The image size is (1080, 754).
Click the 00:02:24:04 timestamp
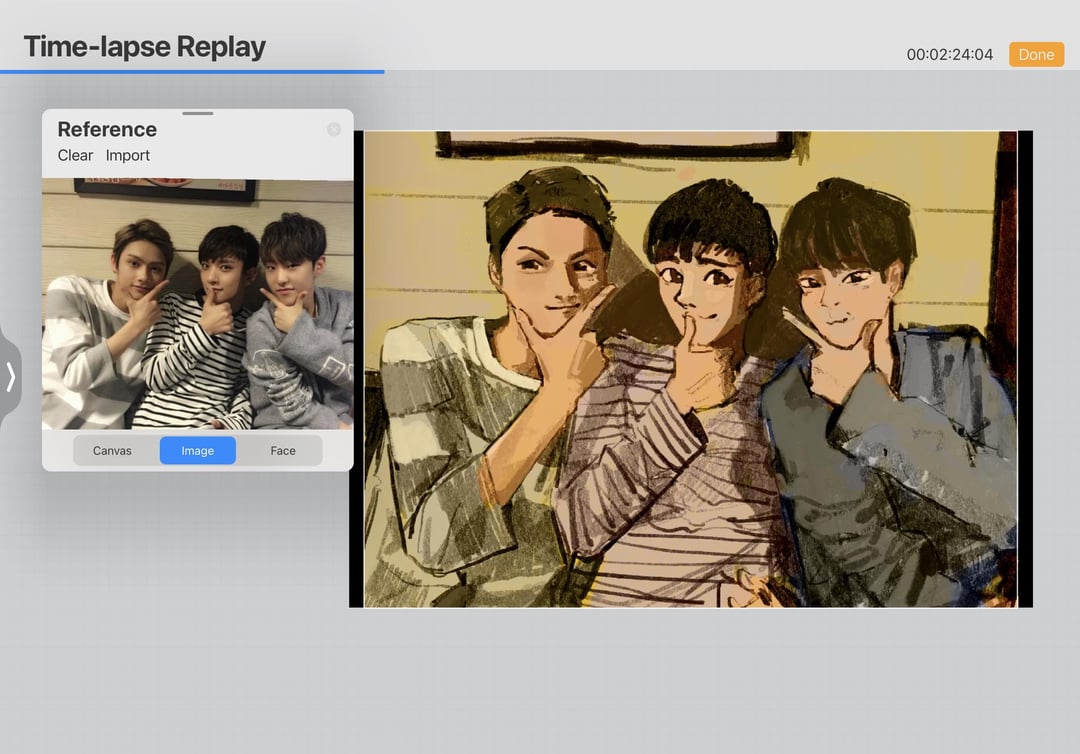950,54
